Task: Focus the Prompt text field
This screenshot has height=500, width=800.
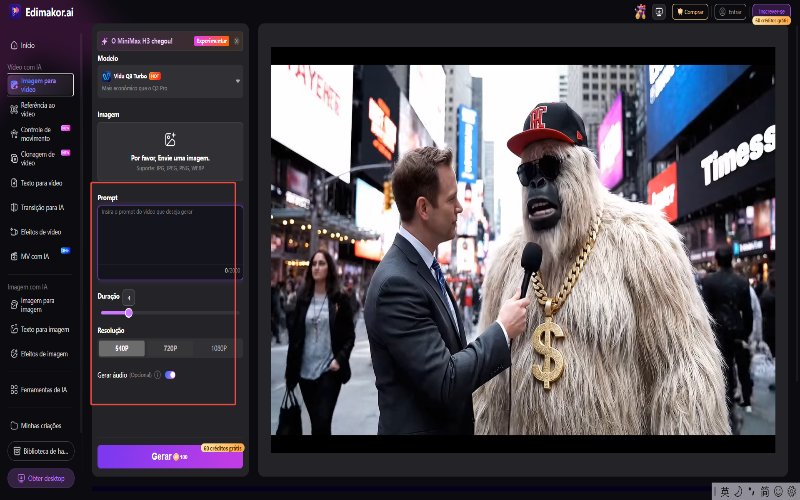Action: point(170,242)
